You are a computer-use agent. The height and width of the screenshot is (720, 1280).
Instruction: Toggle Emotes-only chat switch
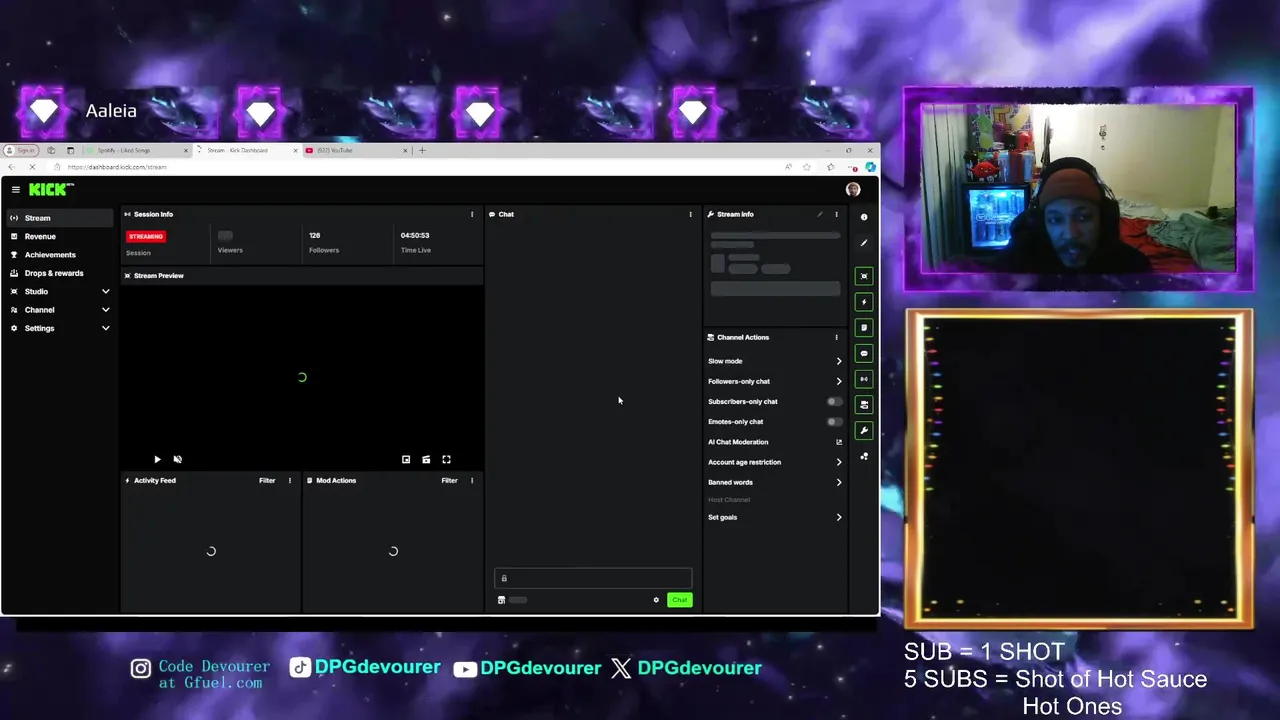tap(834, 422)
